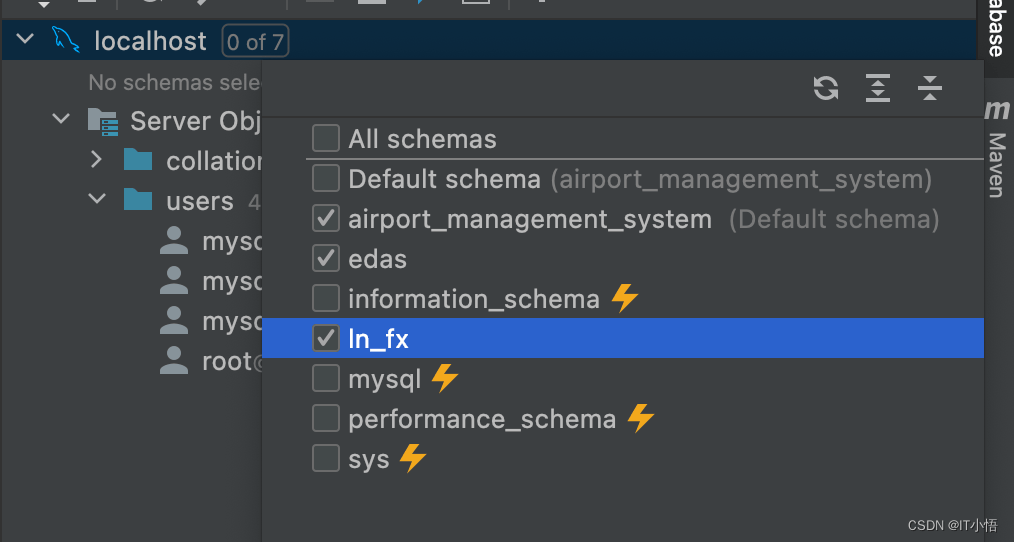Click the users folder icon
This screenshot has height=542, width=1014.
coord(138,200)
